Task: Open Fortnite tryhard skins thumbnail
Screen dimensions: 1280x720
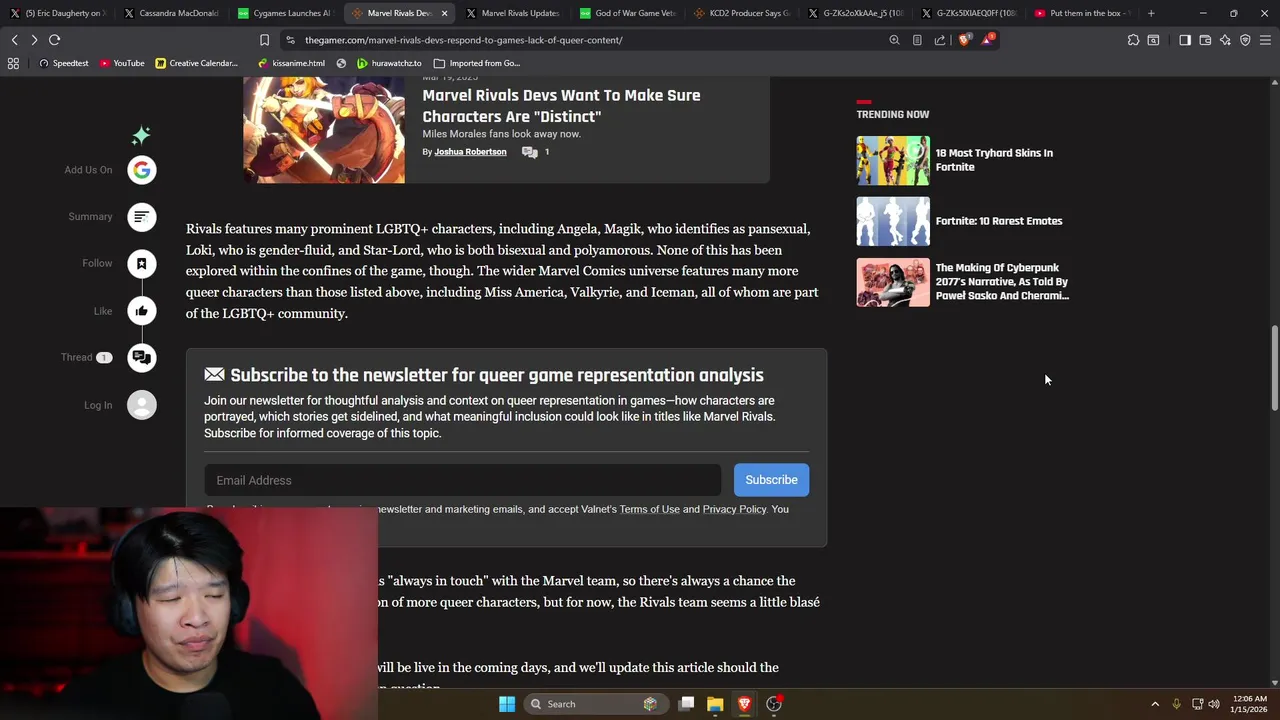Action: [893, 160]
